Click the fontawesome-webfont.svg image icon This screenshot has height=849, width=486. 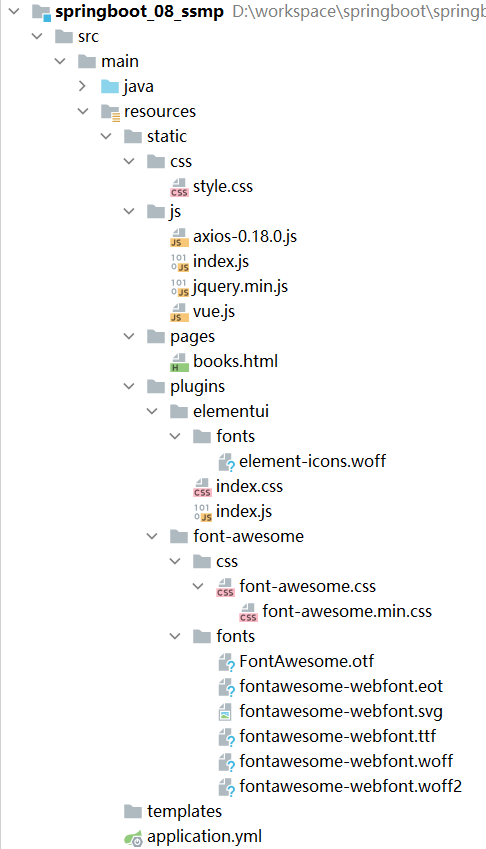(x=225, y=711)
